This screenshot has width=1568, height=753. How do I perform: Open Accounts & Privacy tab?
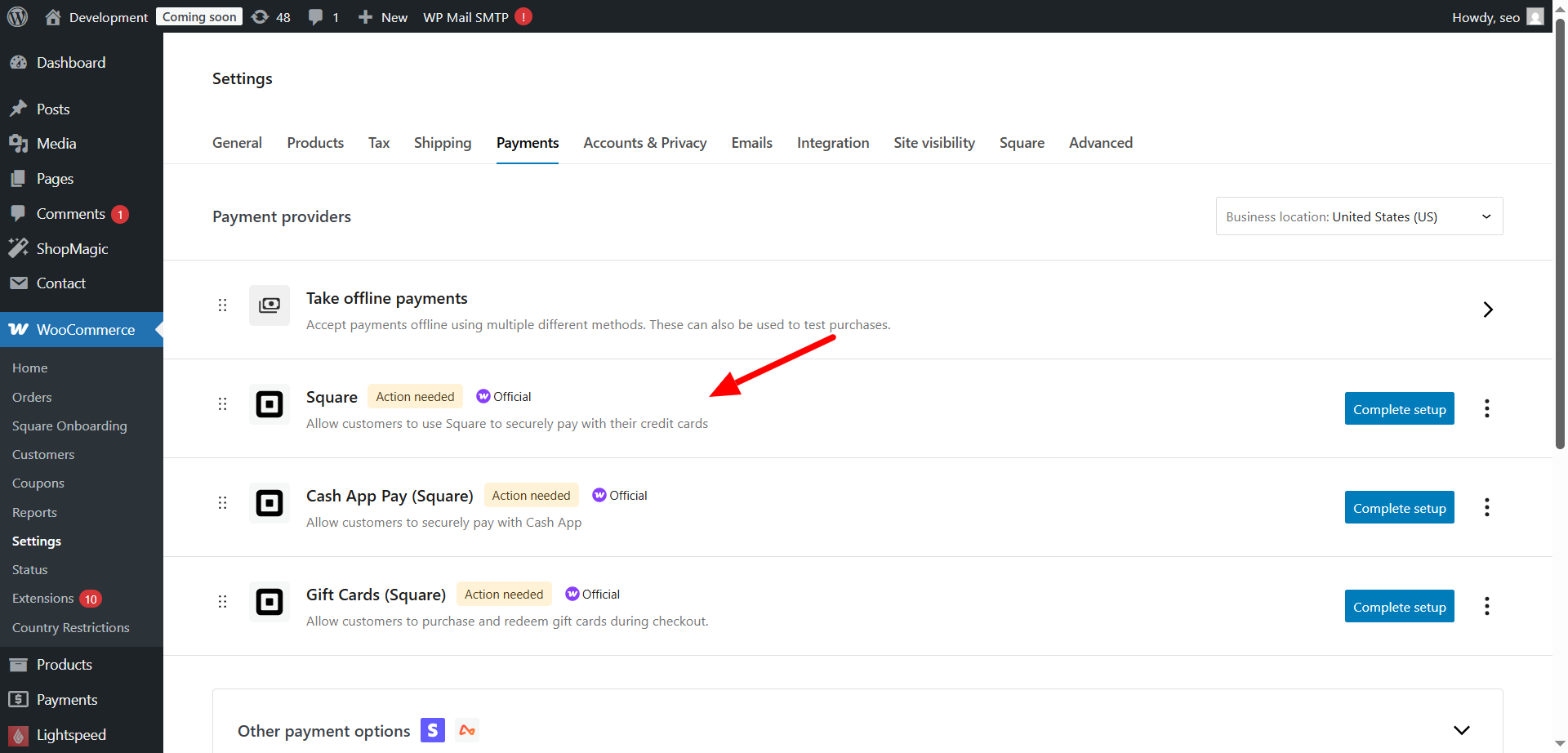(645, 143)
